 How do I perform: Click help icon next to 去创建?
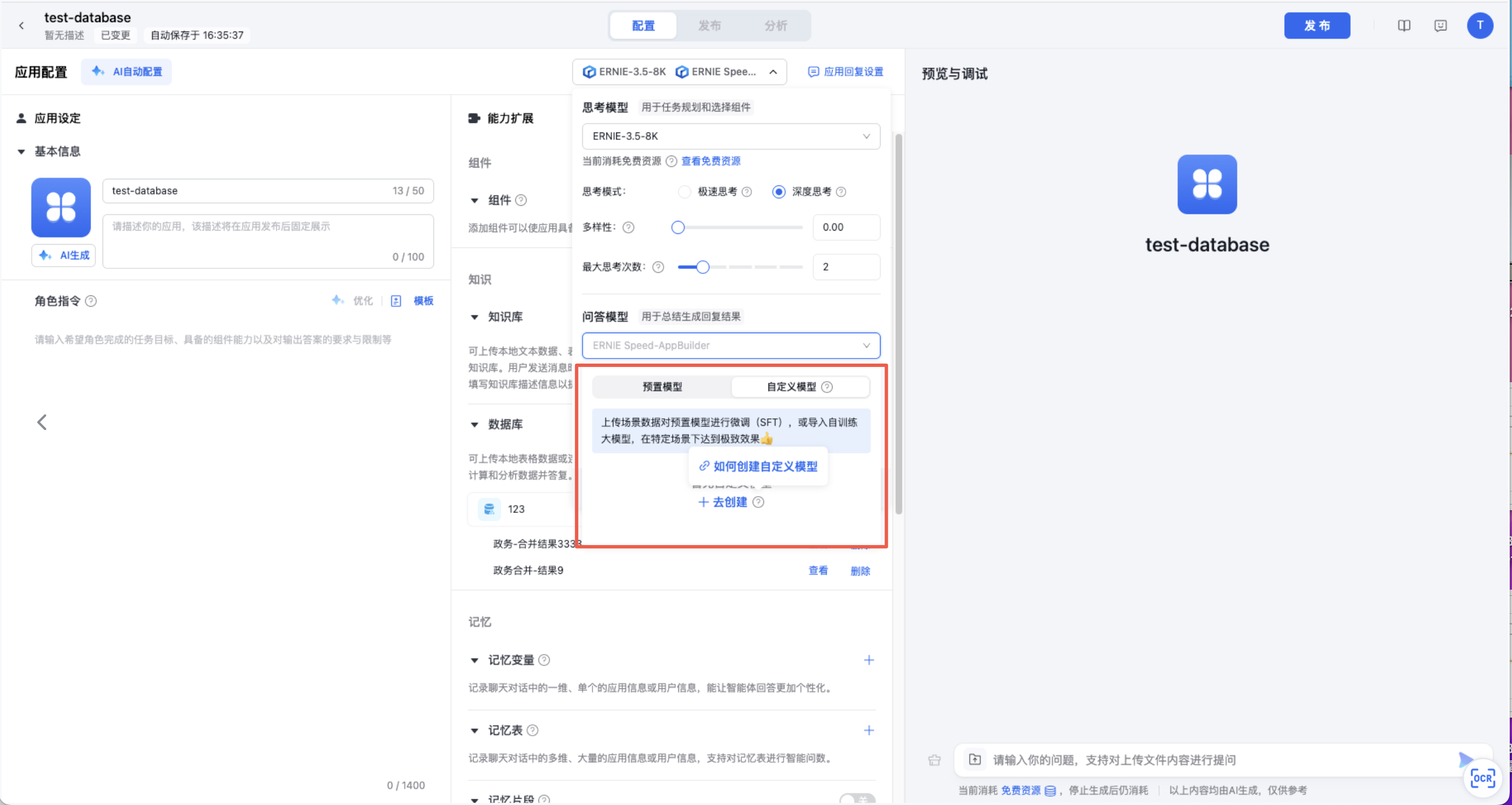point(758,502)
